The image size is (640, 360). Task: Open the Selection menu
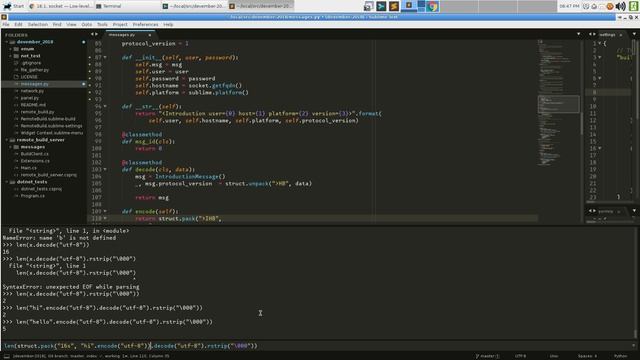[38, 24]
